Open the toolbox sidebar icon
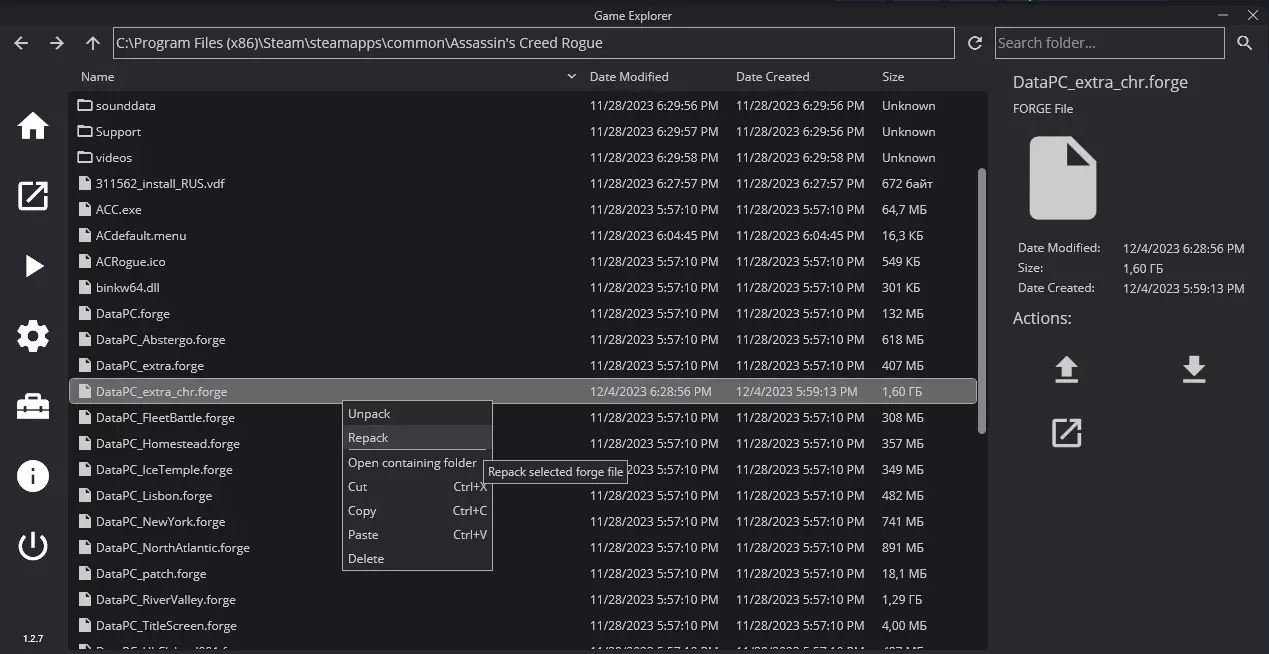Viewport: 1269px width, 654px height. pos(33,406)
